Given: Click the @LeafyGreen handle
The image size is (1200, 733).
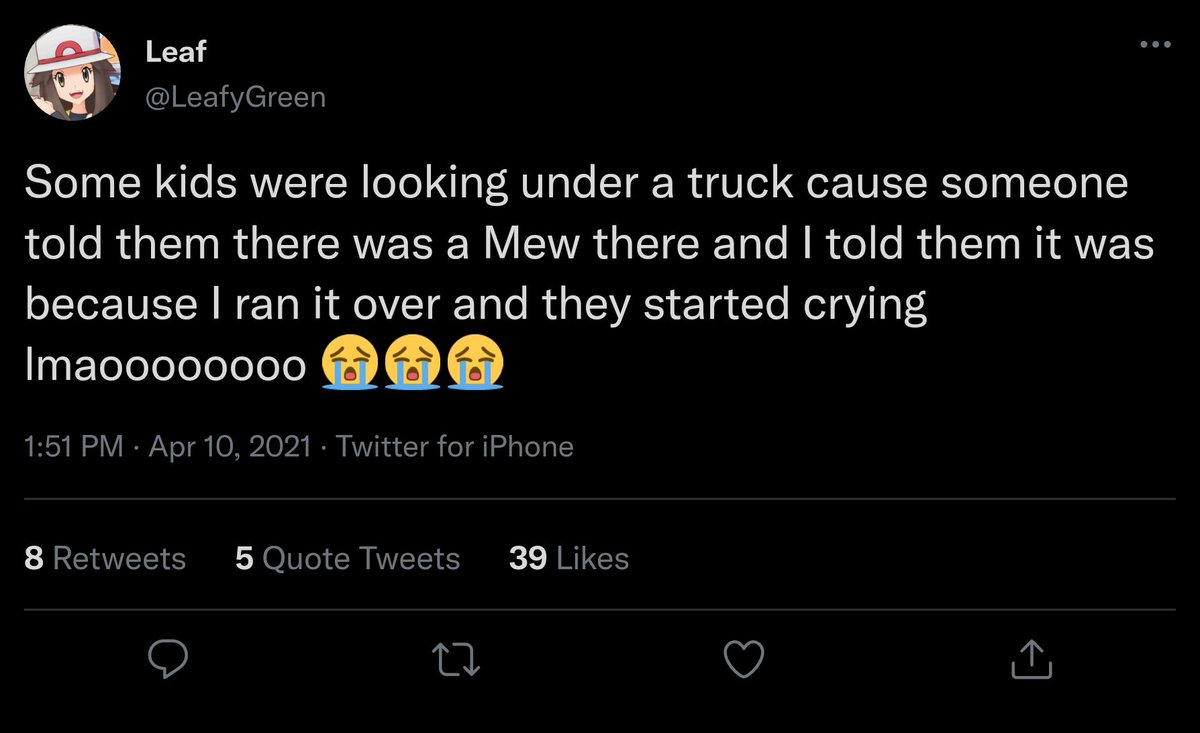Looking at the screenshot, I should 235,97.
